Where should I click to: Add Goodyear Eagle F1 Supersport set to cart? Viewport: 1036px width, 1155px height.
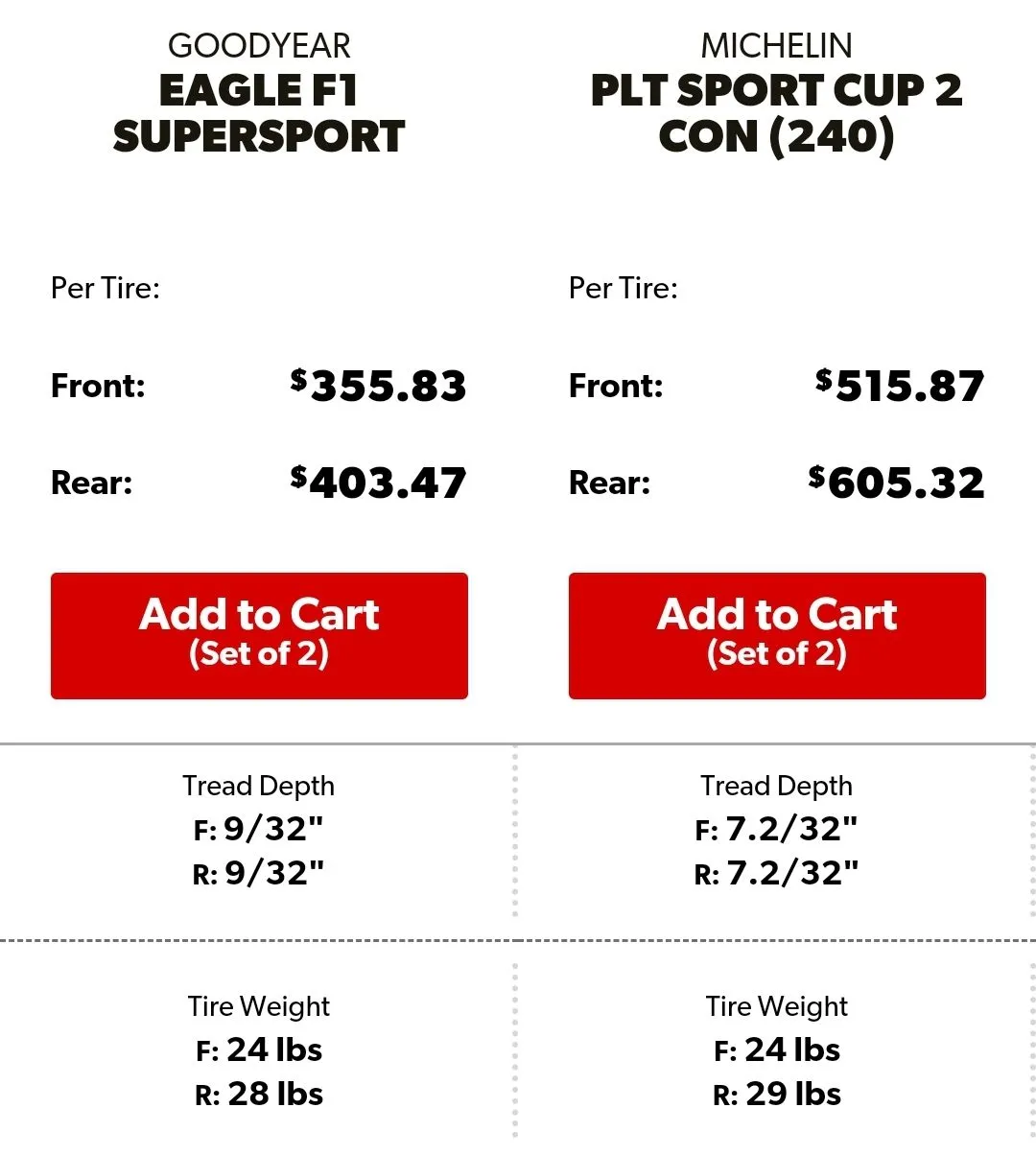click(259, 635)
